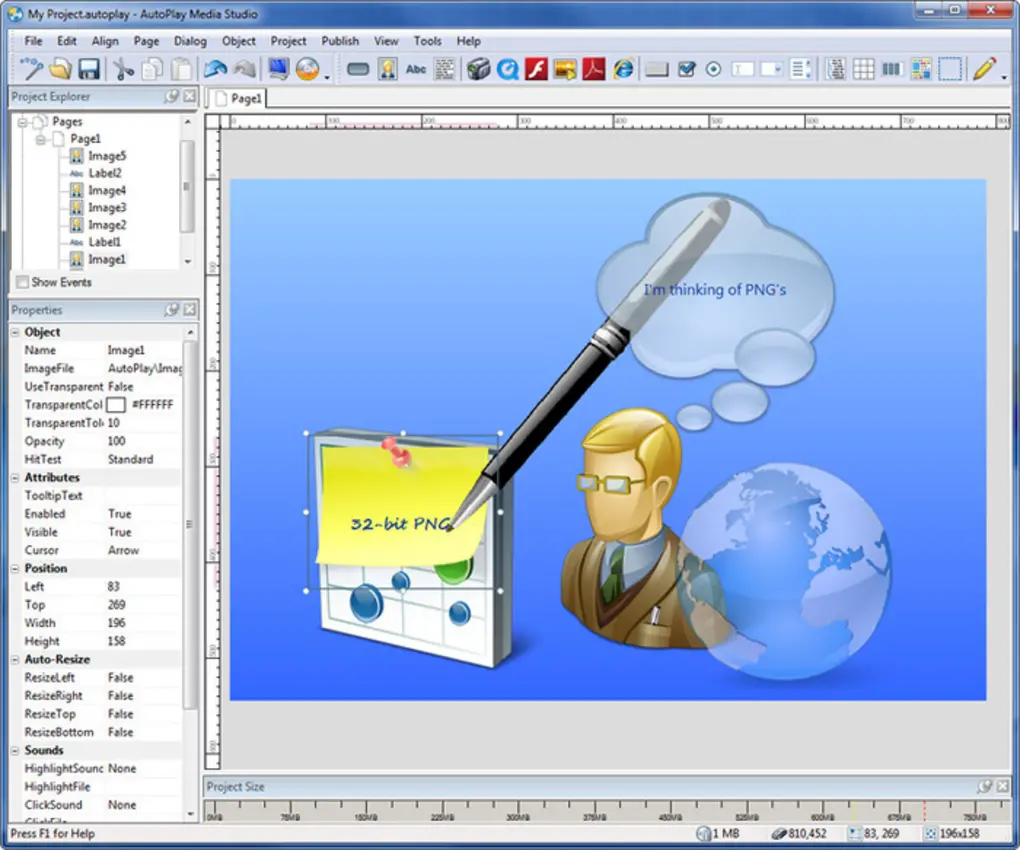Click the Save project floppy disk icon
The width and height of the screenshot is (1020, 850).
point(88,69)
